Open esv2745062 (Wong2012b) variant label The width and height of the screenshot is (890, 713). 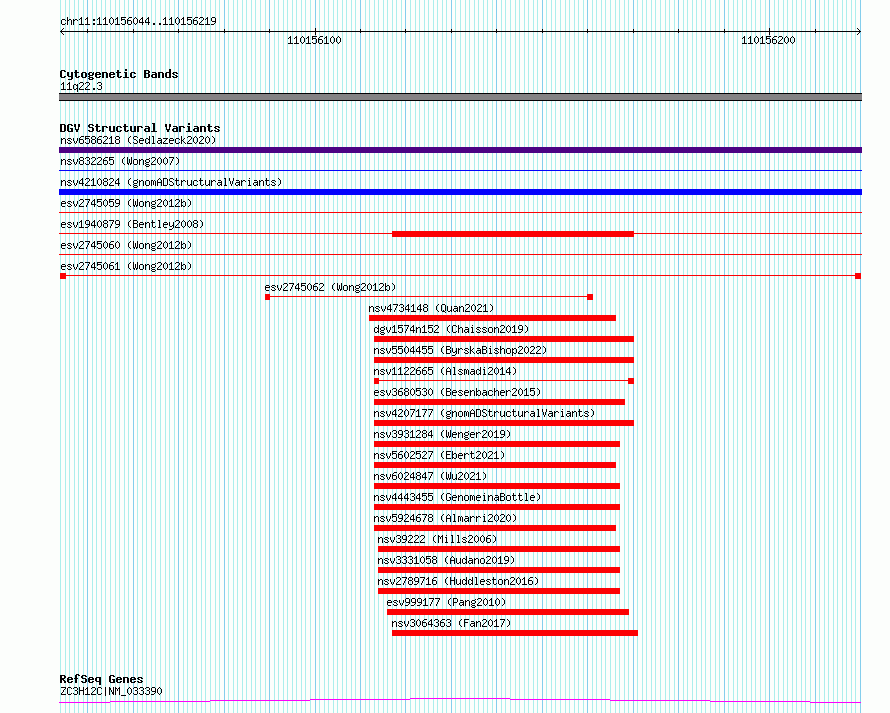[330, 287]
